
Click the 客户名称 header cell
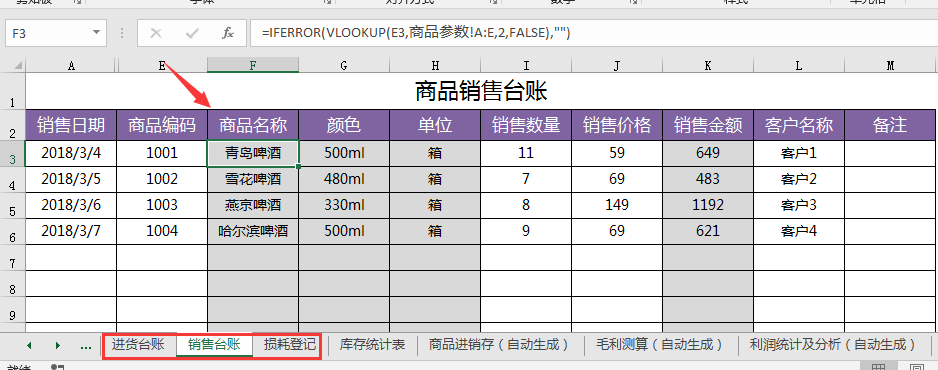(799, 125)
